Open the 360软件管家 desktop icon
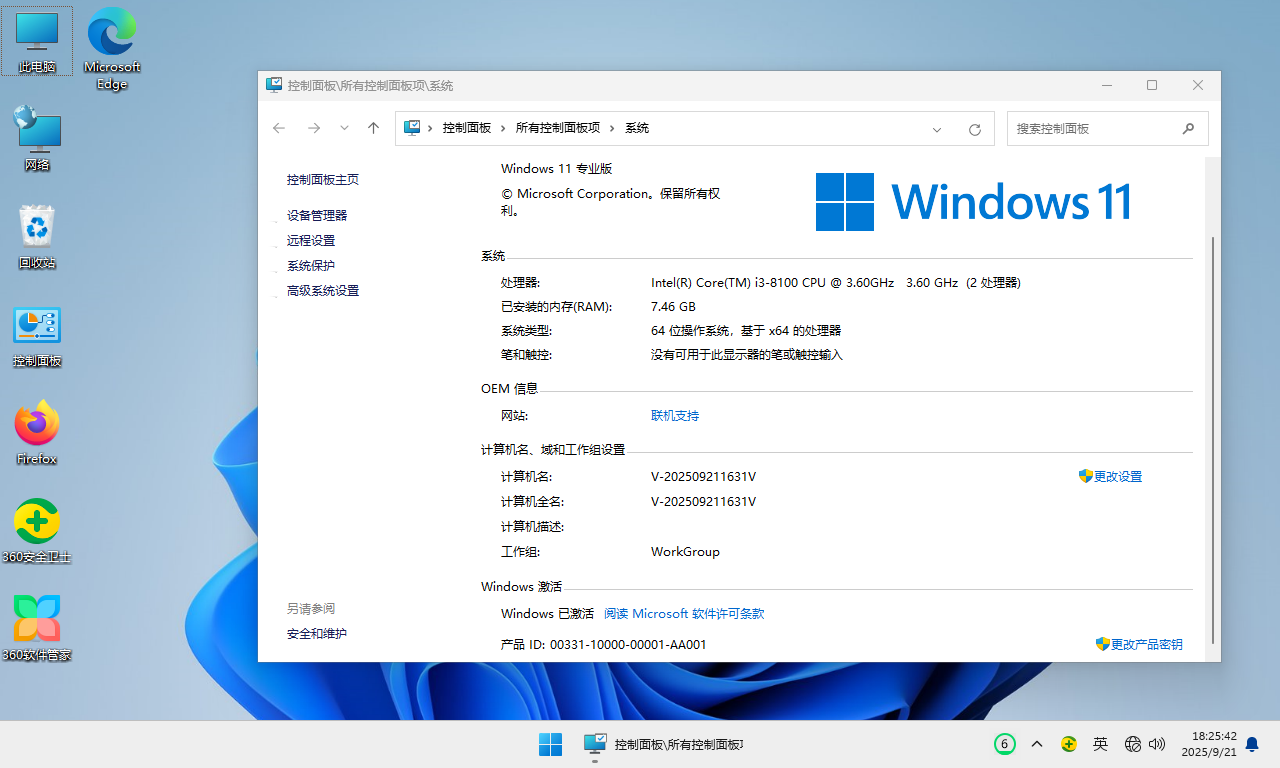The width and height of the screenshot is (1280, 768). tap(37, 628)
